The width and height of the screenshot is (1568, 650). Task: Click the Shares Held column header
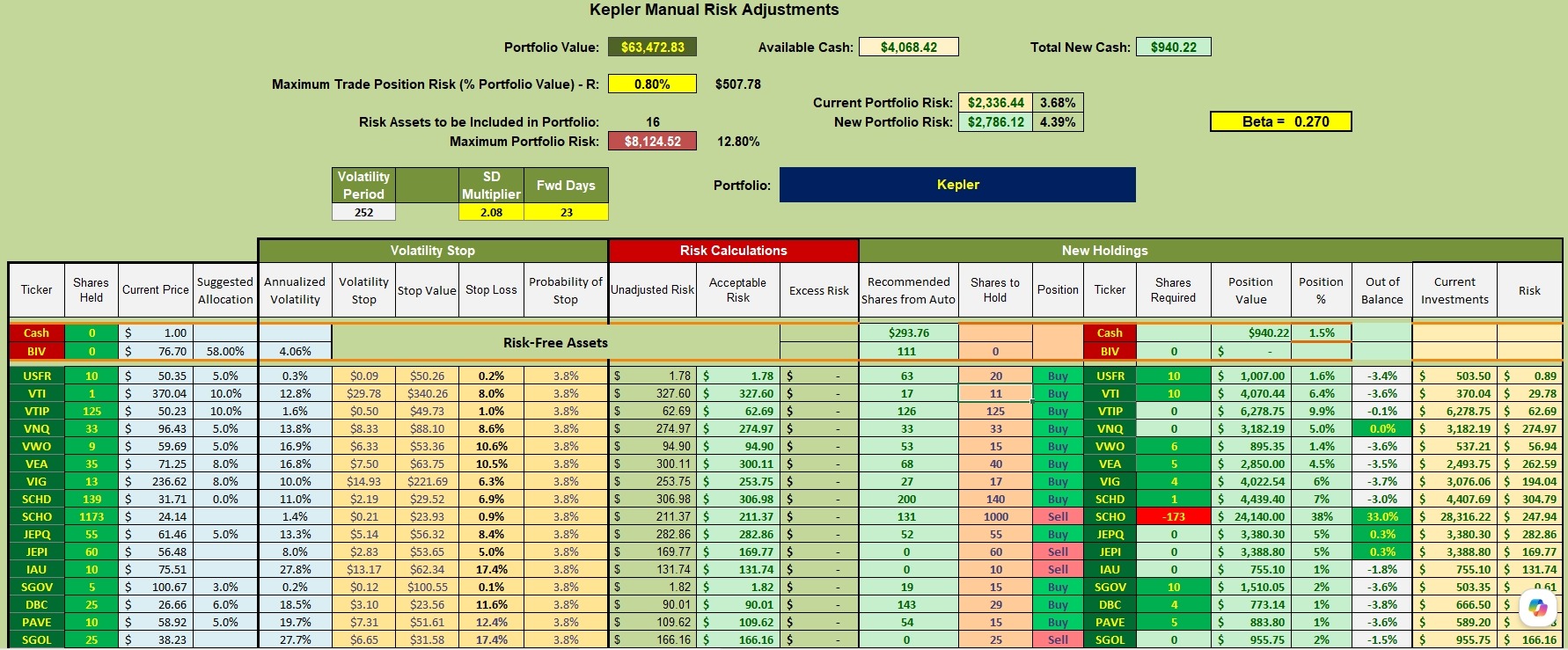(x=91, y=290)
